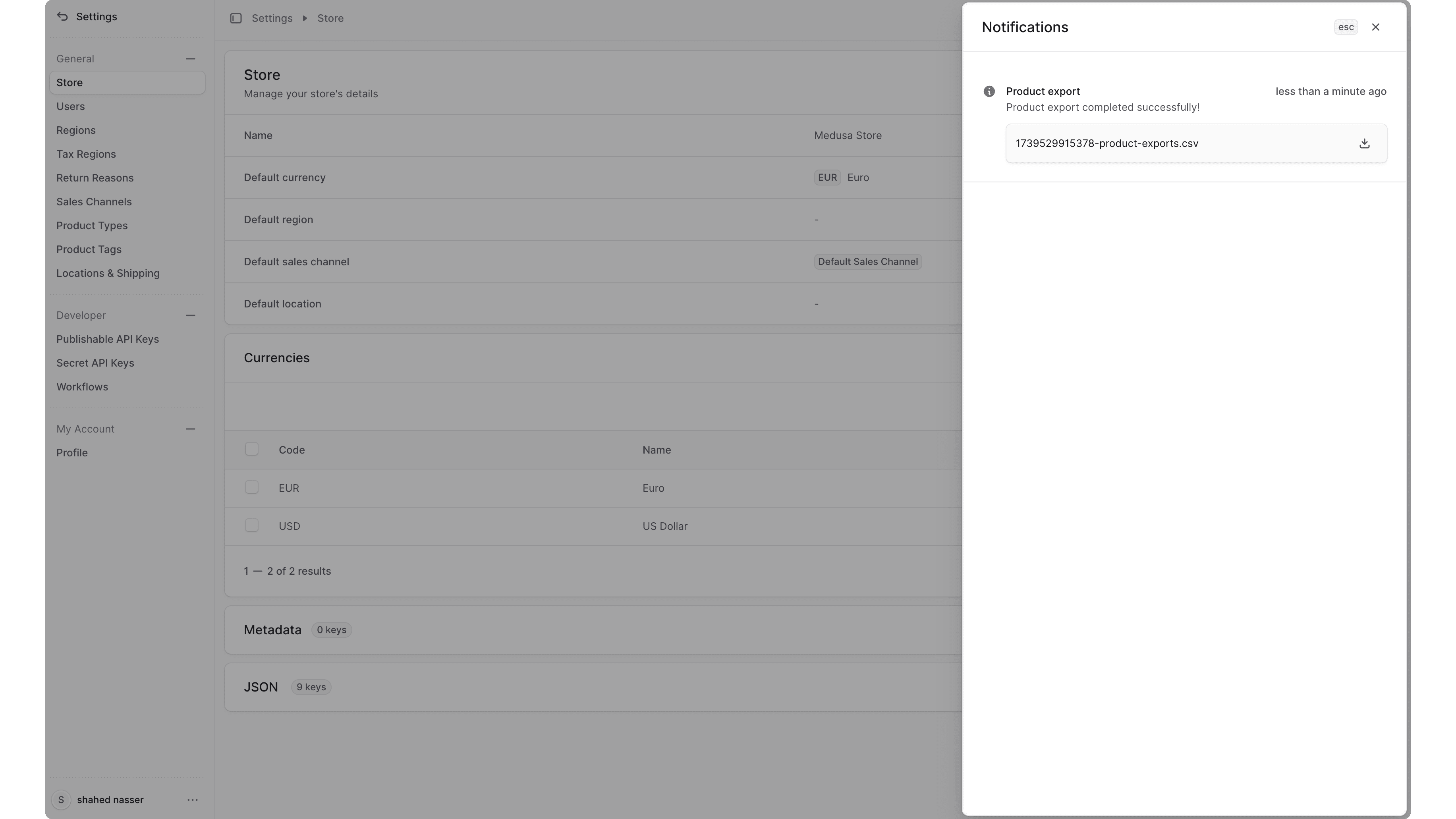
Task: Click the back arrow beside Settings heading
Action: pyautogui.click(x=62, y=16)
